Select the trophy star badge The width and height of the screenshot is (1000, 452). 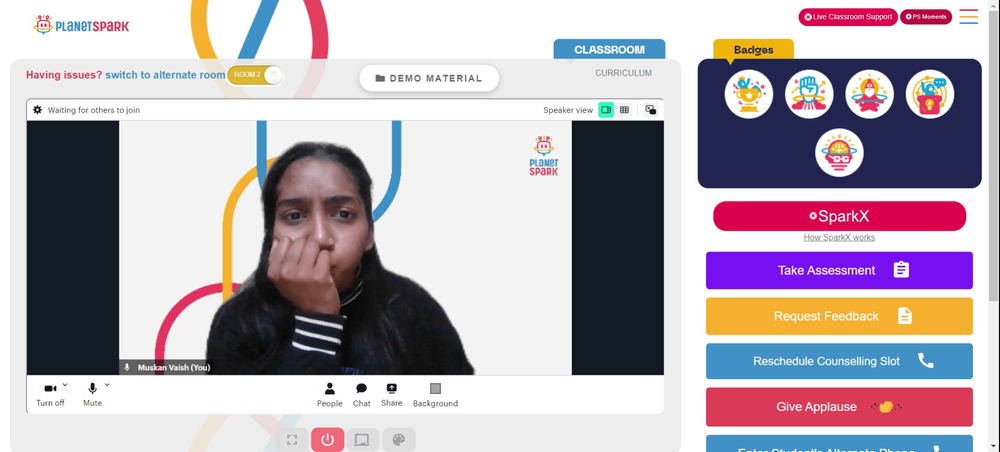(x=749, y=94)
